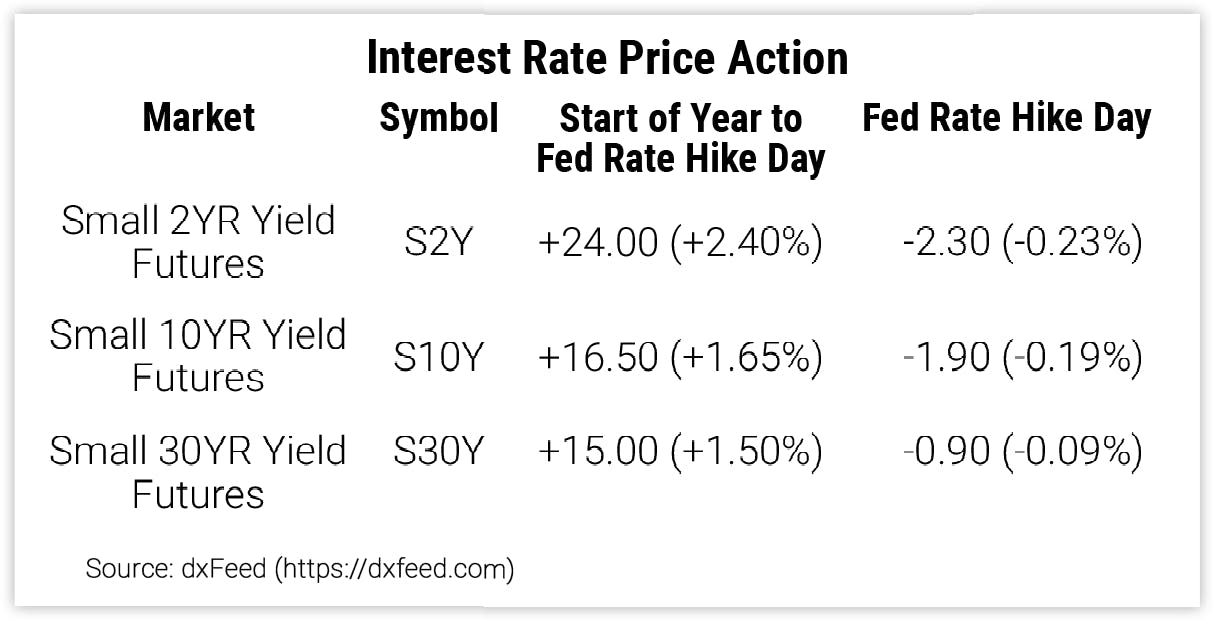This screenshot has width=1216, height=622.
Task: Click the -0.90 (-0.09%) hike day cell
Action: [x=1022, y=452]
